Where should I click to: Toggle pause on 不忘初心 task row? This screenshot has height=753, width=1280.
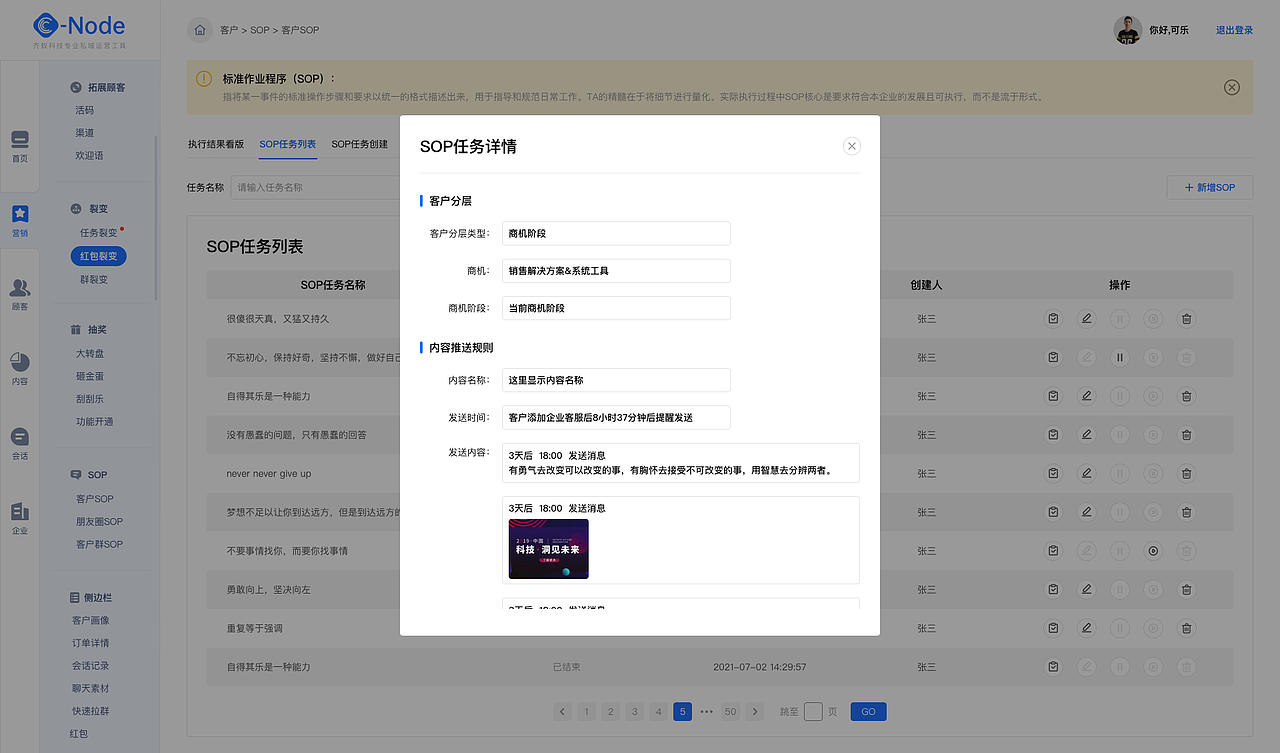[x=1119, y=357]
